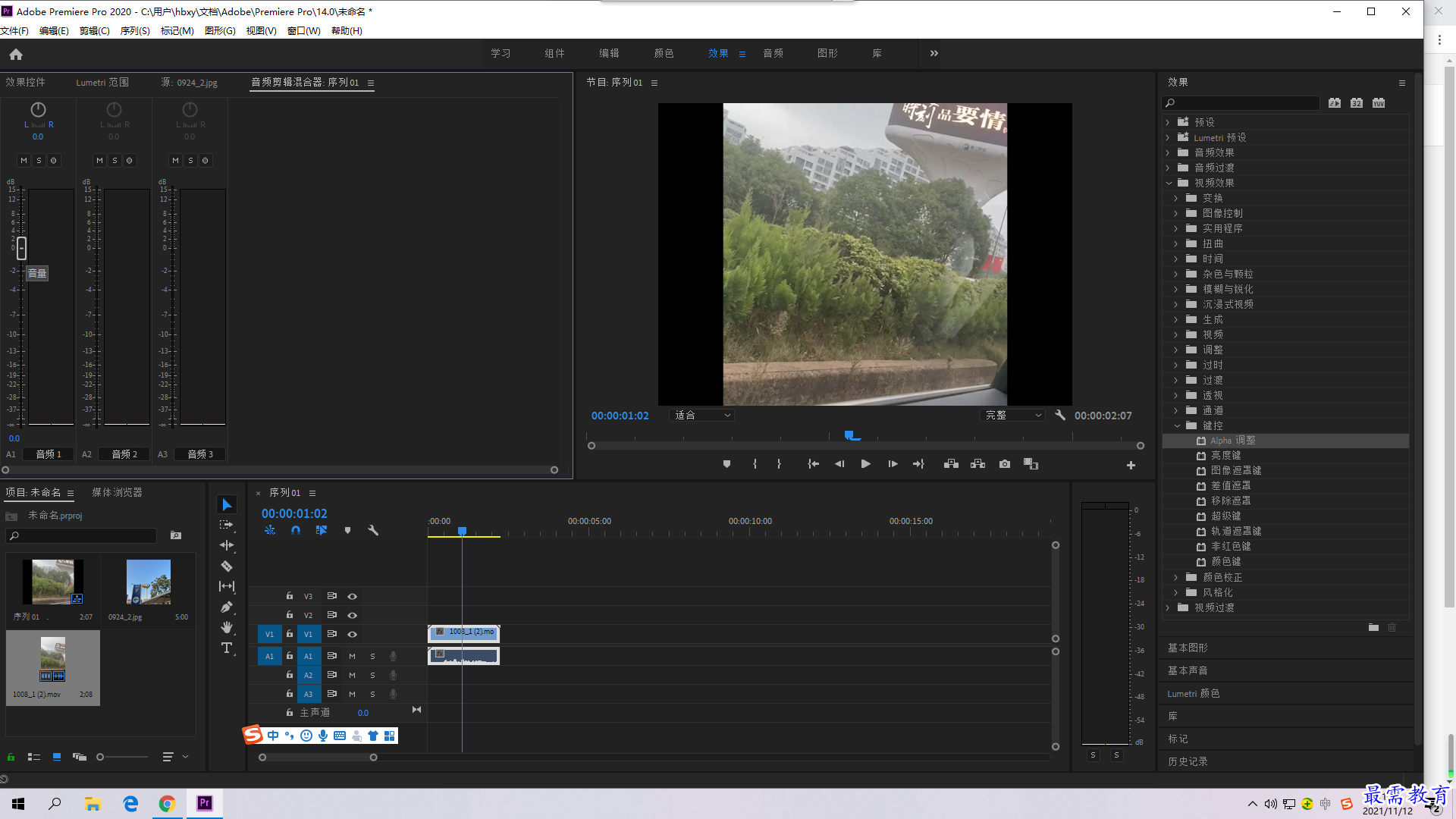
Task: Open the 基本图形 panel
Action: (x=1188, y=648)
